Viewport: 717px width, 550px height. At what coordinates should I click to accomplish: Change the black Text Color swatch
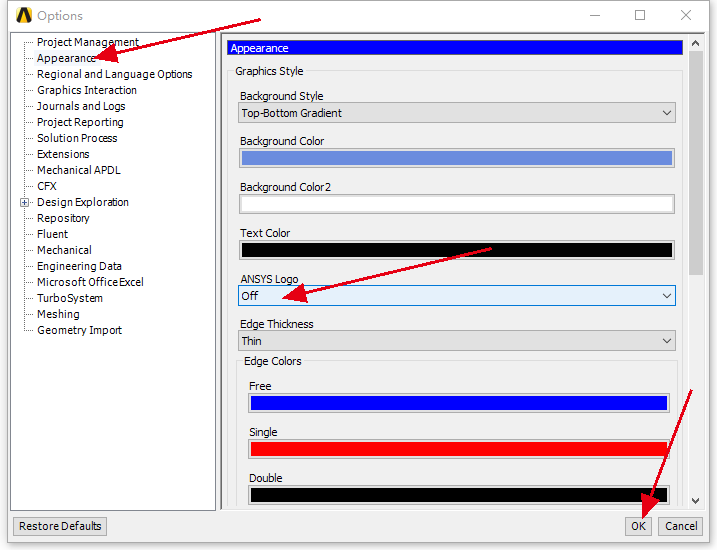457,250
